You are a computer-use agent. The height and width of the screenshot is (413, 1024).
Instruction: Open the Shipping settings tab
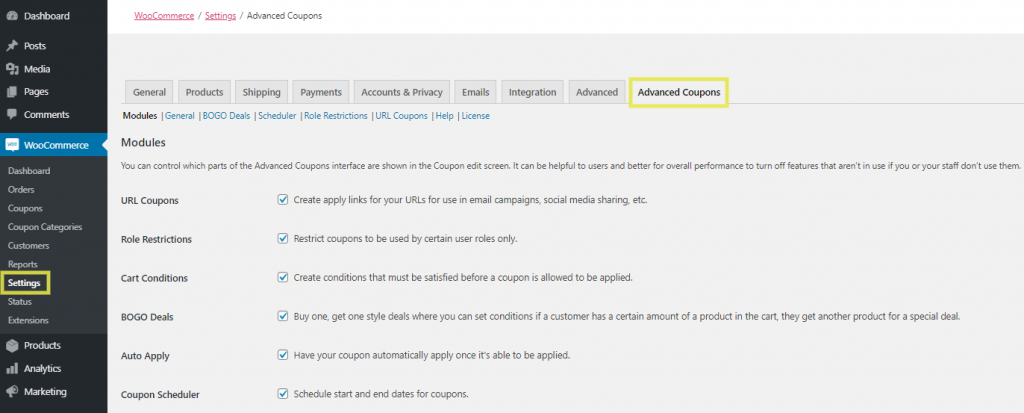[x=261, y=92]
